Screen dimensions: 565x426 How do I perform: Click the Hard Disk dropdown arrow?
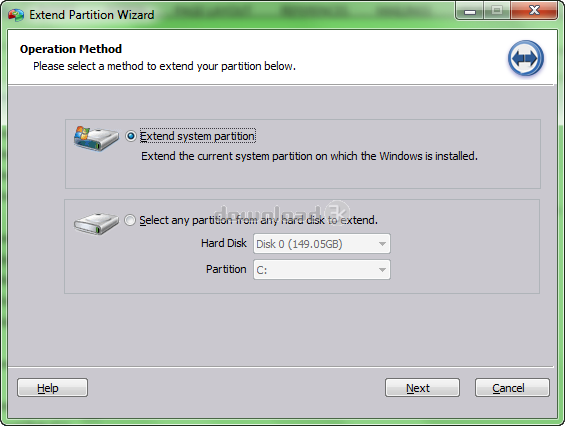pos(382,244)
